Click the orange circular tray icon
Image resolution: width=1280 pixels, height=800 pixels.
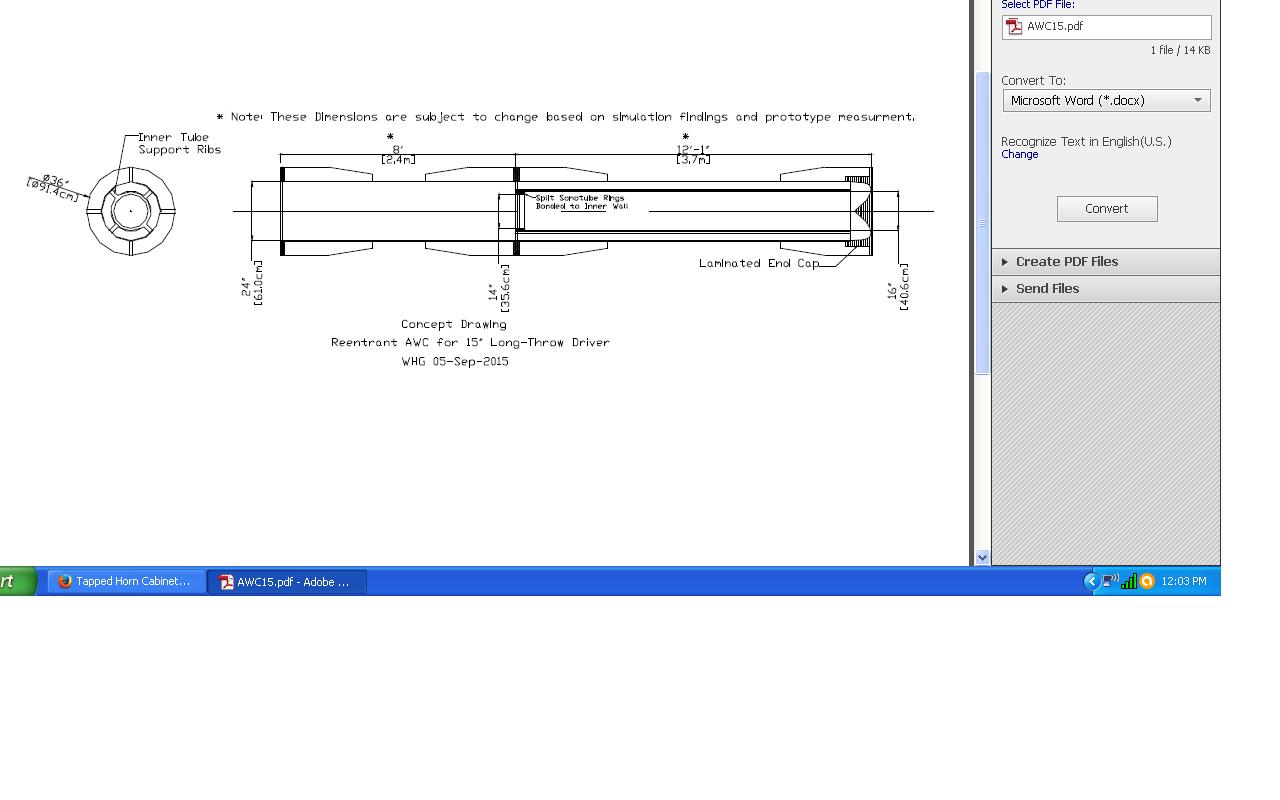(x=1147, y=581)
